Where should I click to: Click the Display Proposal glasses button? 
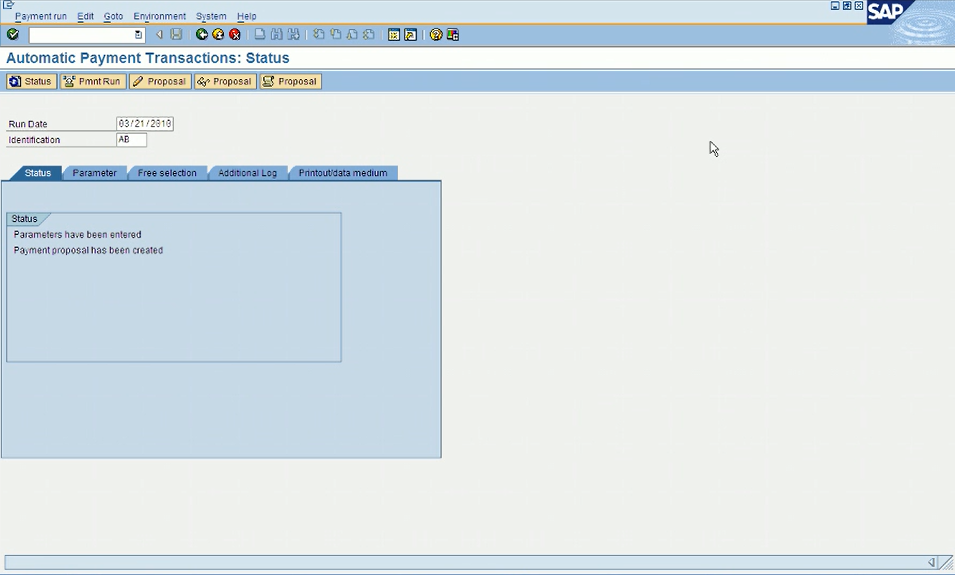(x=225, y=82)
